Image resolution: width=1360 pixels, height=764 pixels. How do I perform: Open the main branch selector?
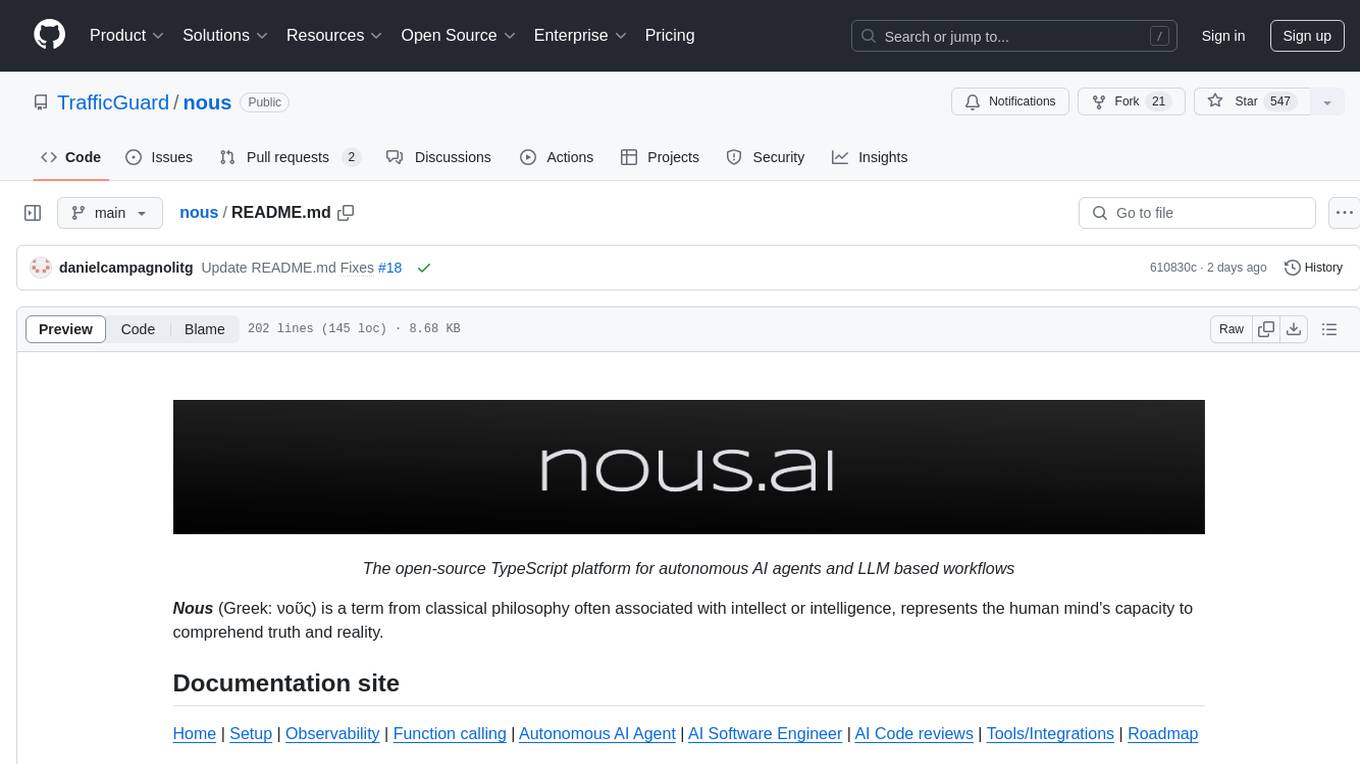click(109, 213)
